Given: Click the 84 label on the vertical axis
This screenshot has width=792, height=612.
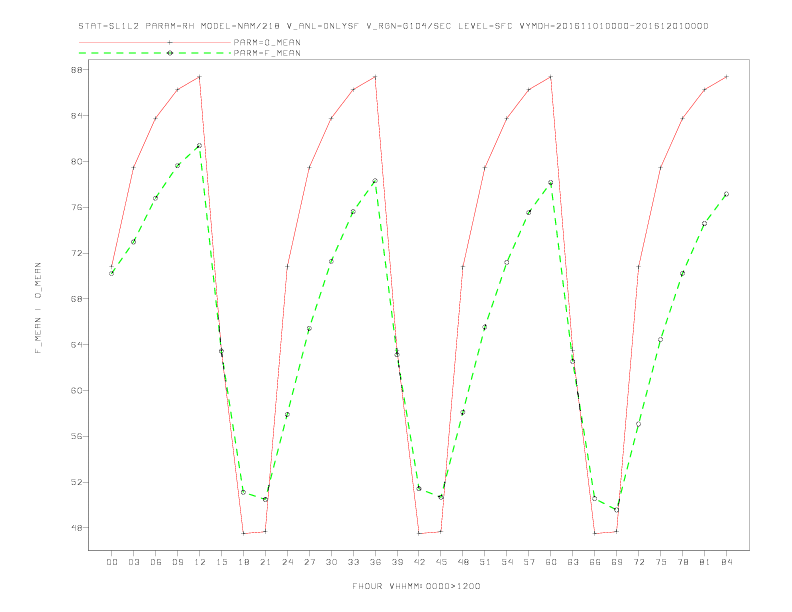Looking at the screenshot, I should pos(76,116).
